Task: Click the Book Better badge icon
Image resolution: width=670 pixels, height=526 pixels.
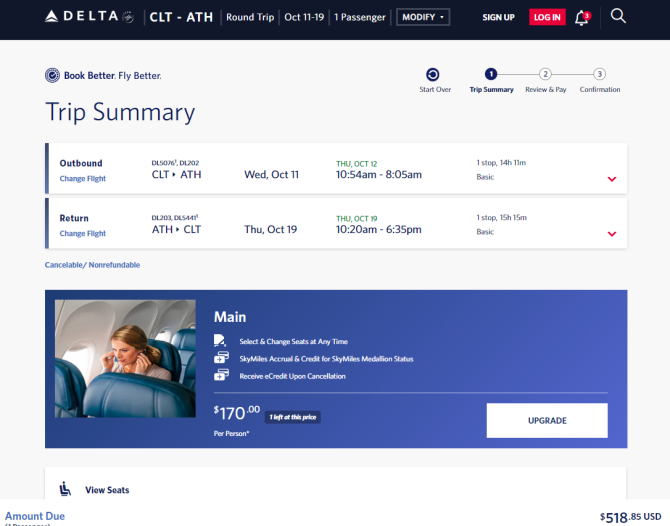Action: [x=52, y=75]
